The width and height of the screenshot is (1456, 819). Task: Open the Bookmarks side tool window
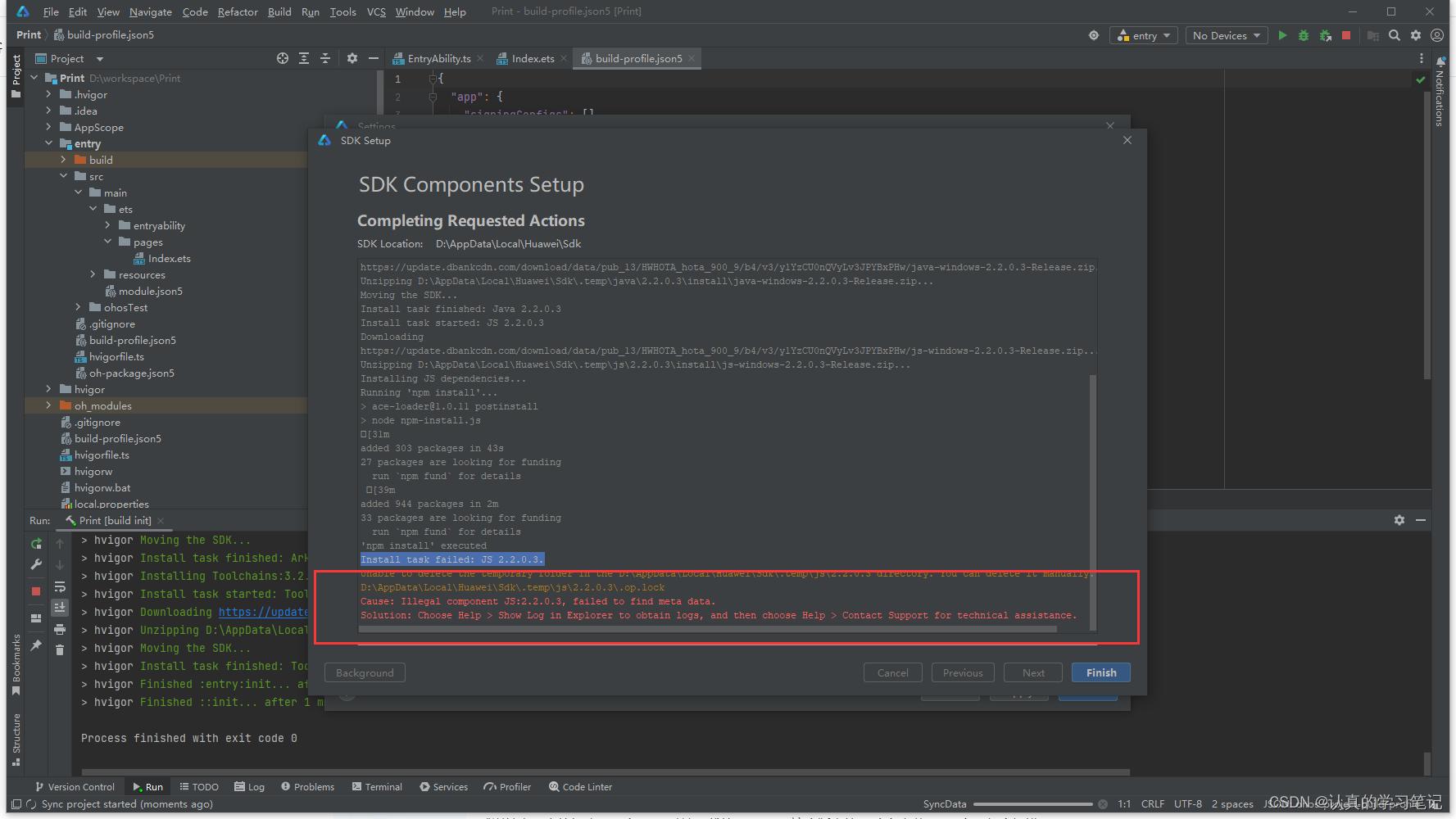(16, 664)
